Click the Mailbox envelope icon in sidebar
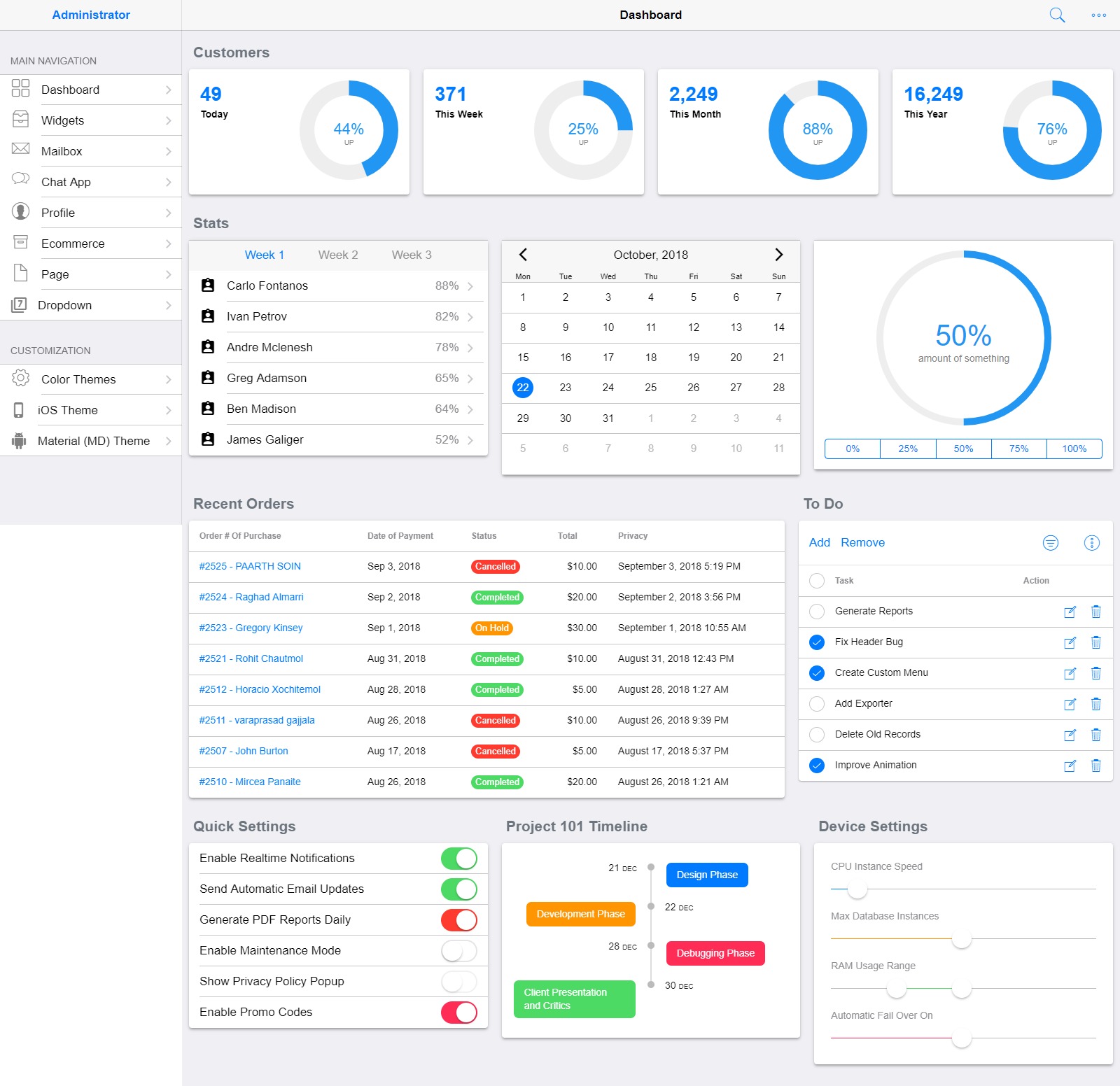The width and height of the screenshot is (1120, 1086). 21,149
